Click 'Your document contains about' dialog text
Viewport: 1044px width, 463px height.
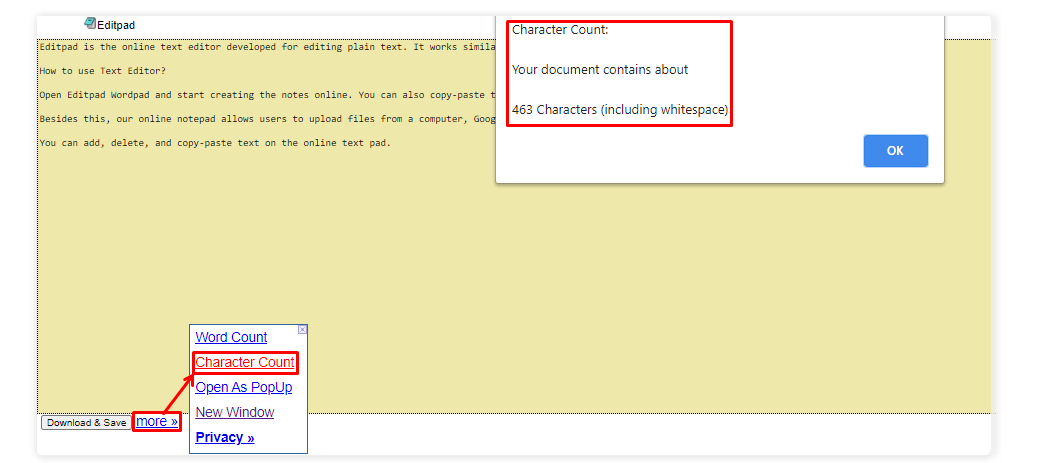[x=600, y=70]
